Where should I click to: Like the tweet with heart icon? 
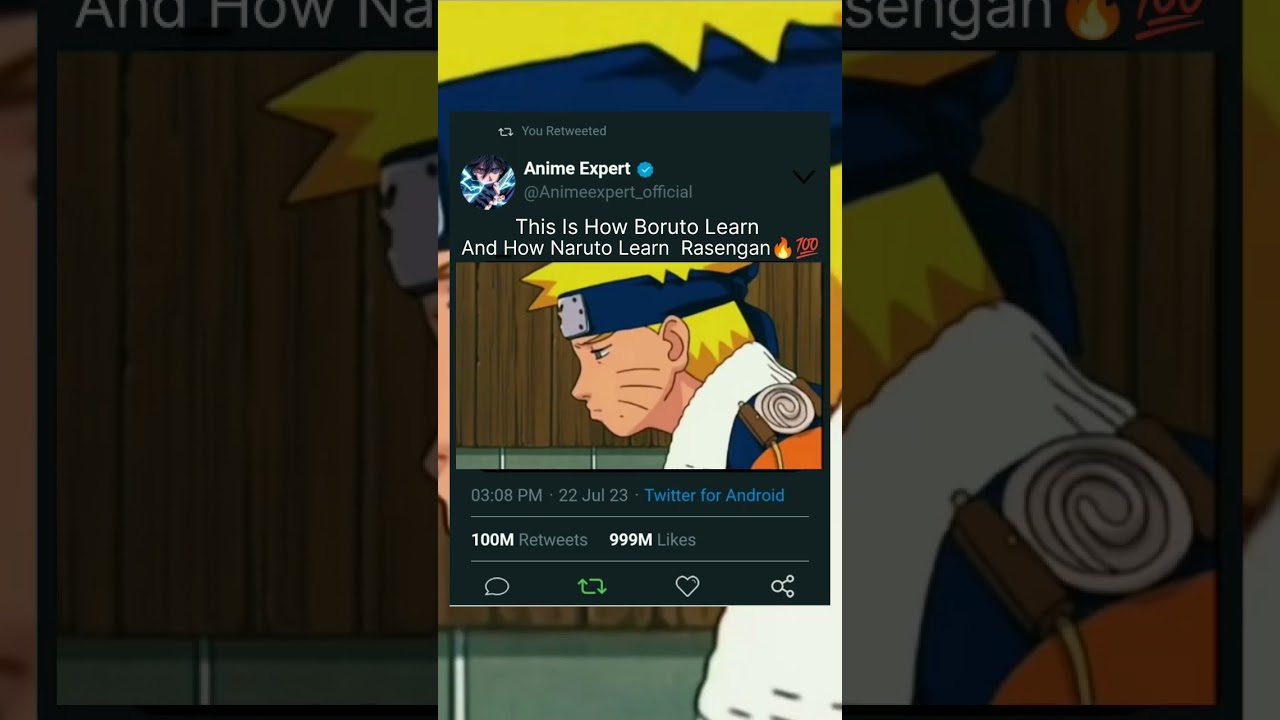687,587
